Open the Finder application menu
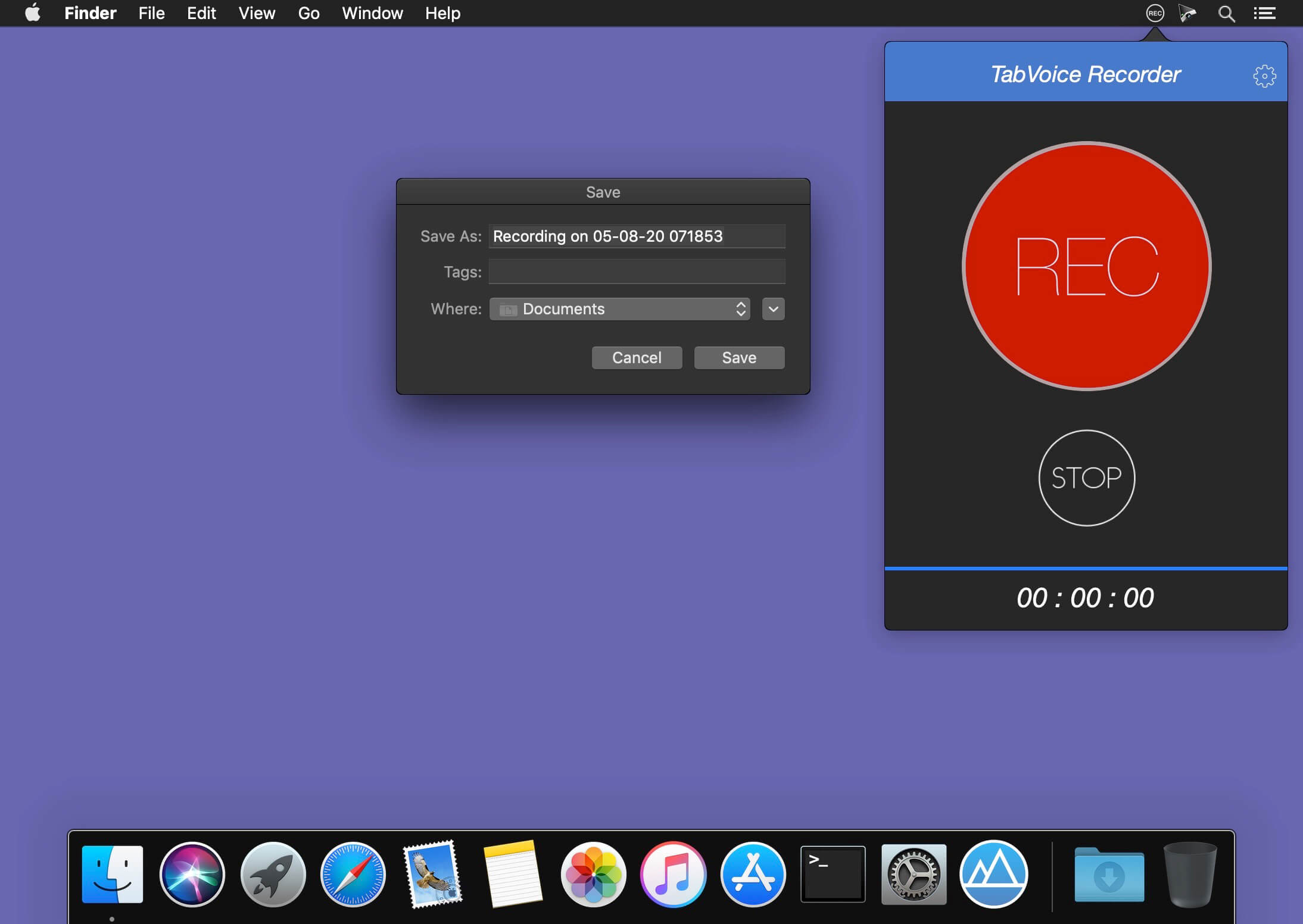1303x924 pixels. [x=91, y=13]
